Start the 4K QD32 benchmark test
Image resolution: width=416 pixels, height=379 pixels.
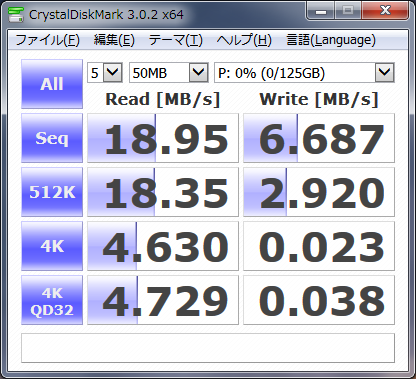[52, 300]
